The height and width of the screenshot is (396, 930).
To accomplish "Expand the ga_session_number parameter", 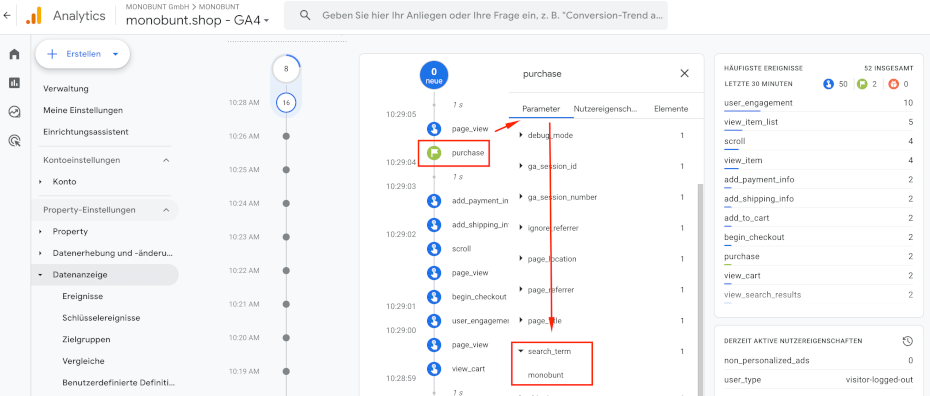I will (x=521, y=197).
